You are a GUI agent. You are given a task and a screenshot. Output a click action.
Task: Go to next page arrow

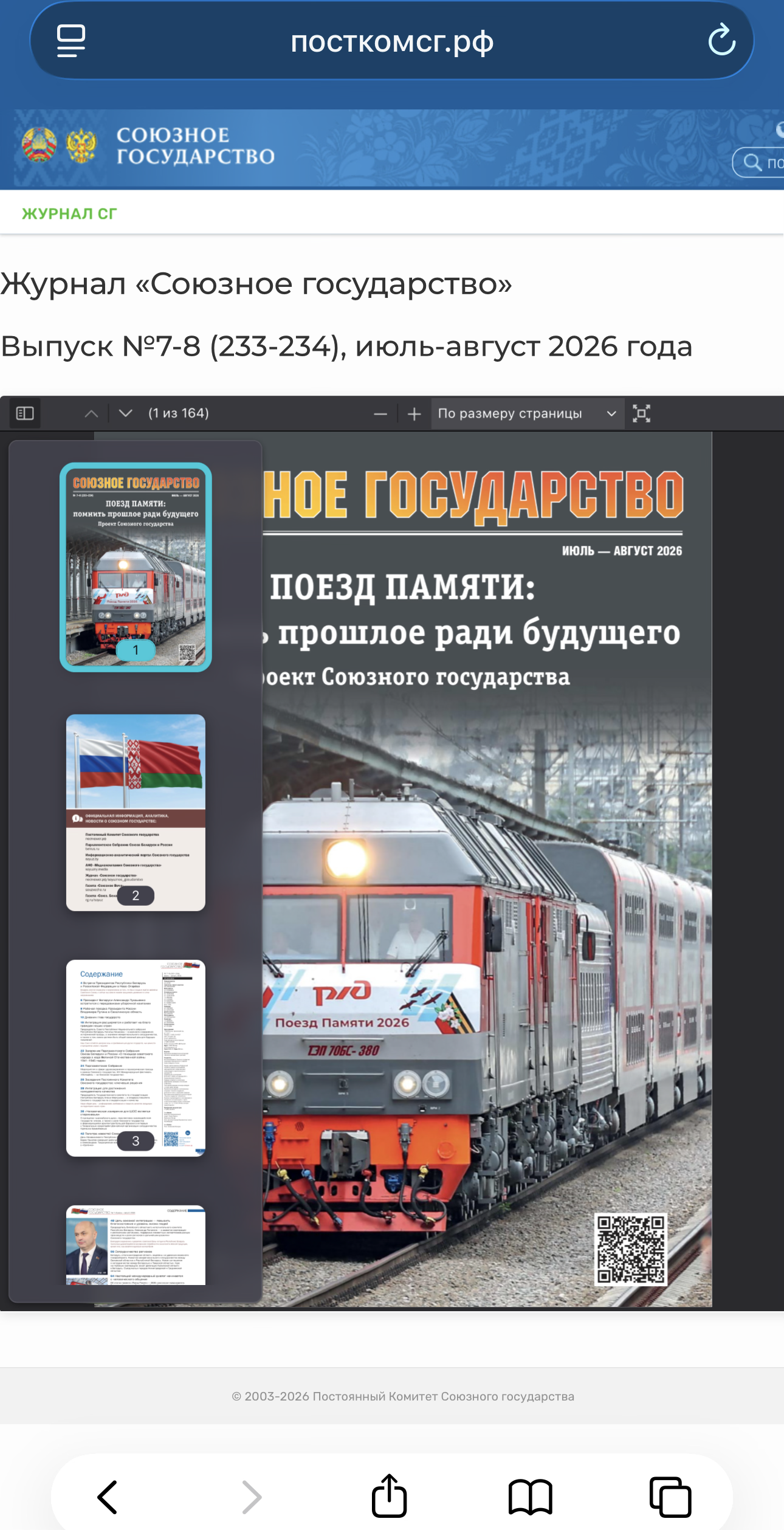(126, 413)
